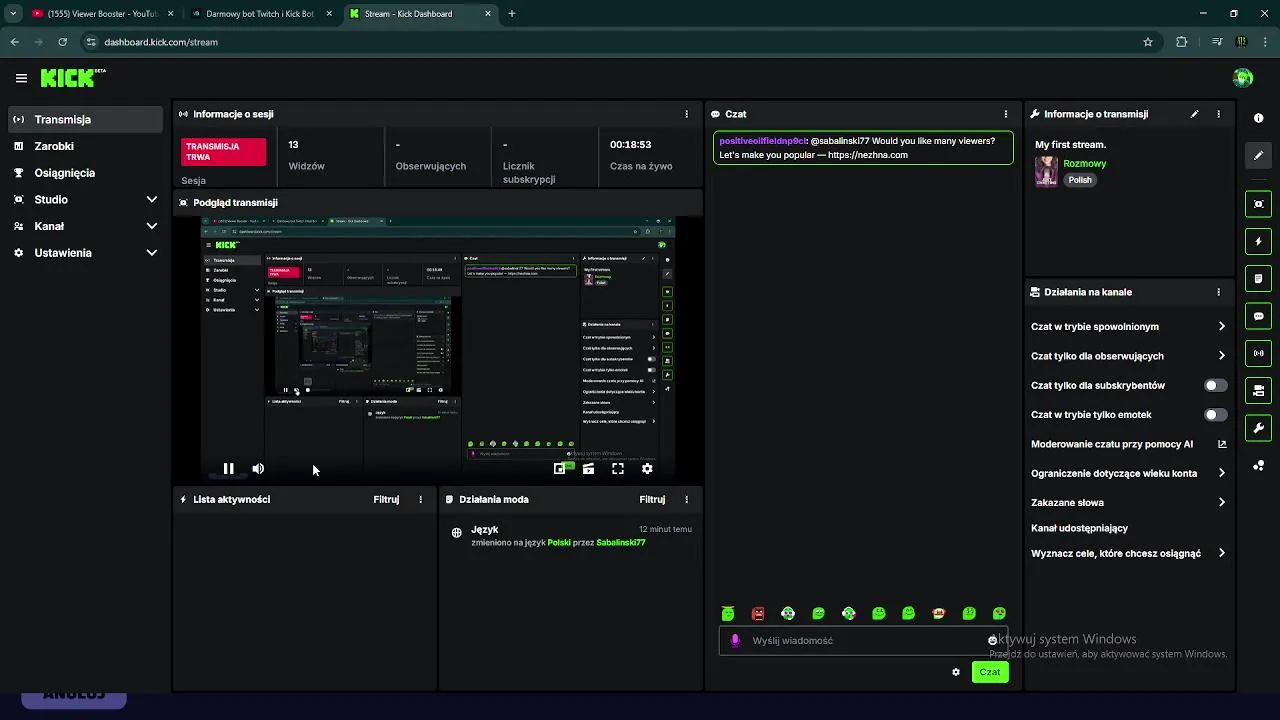The width and height of the screenshot is (1280, 720).
Task: Open Działania moda three-dot menu
Action: click(x=686, y=499)
